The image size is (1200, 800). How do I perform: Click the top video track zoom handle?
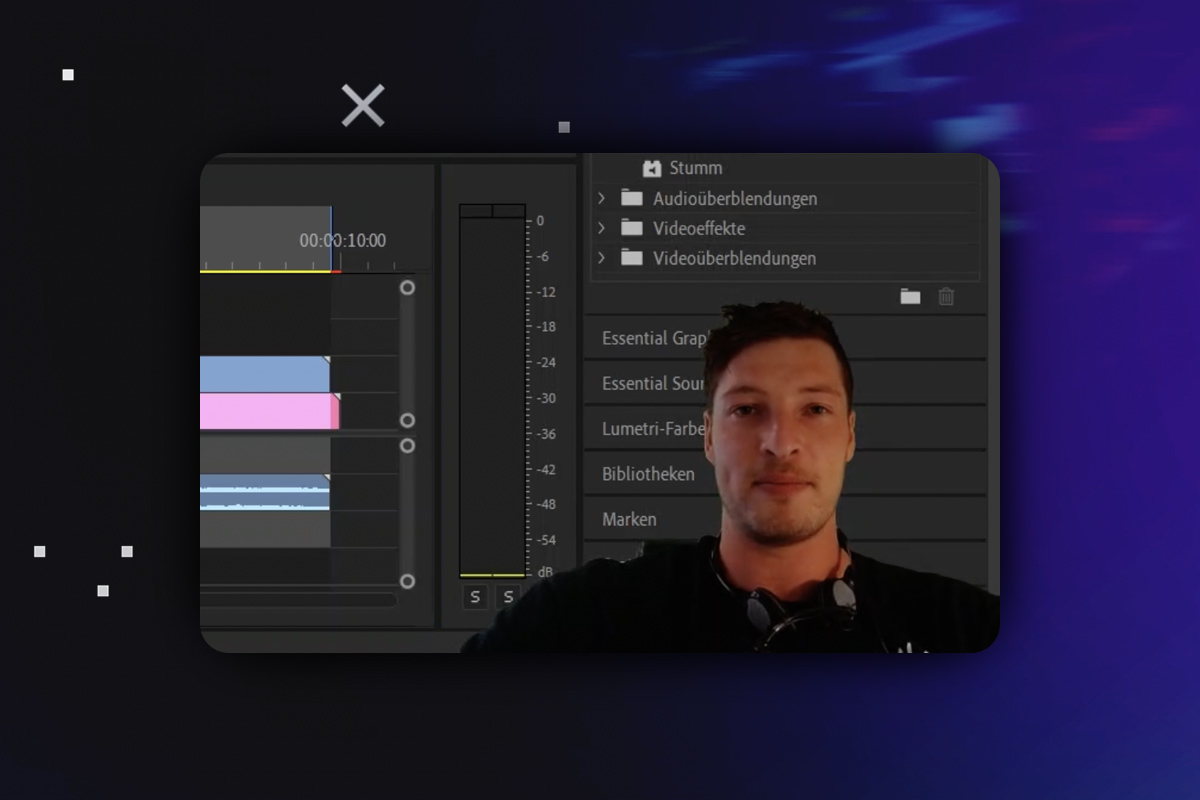click(x=407, y=287)
